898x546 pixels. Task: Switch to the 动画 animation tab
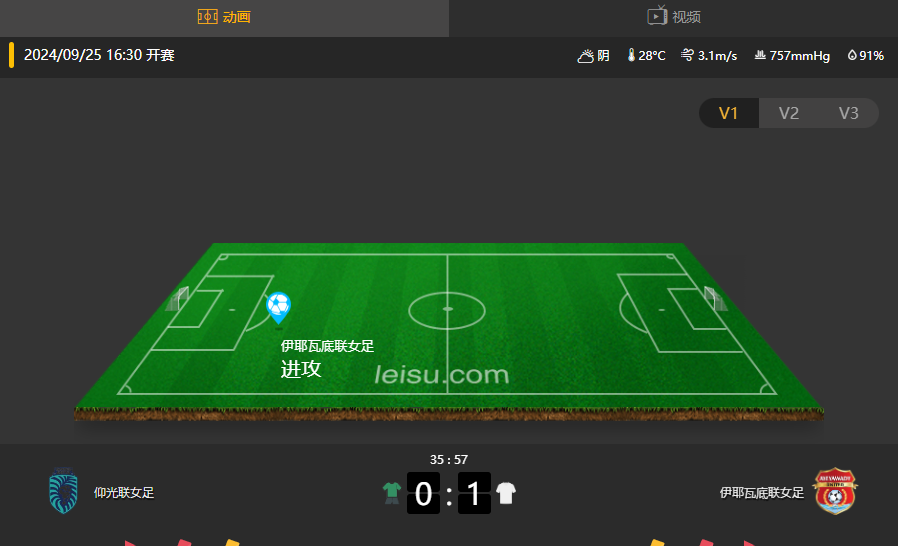click(x=224, y=17)
